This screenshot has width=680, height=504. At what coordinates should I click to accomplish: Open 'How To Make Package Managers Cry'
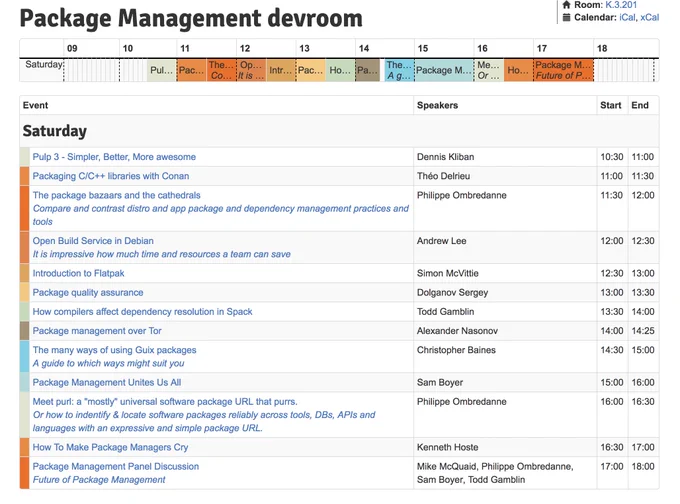pyautogui.click(x=110, y=447)
